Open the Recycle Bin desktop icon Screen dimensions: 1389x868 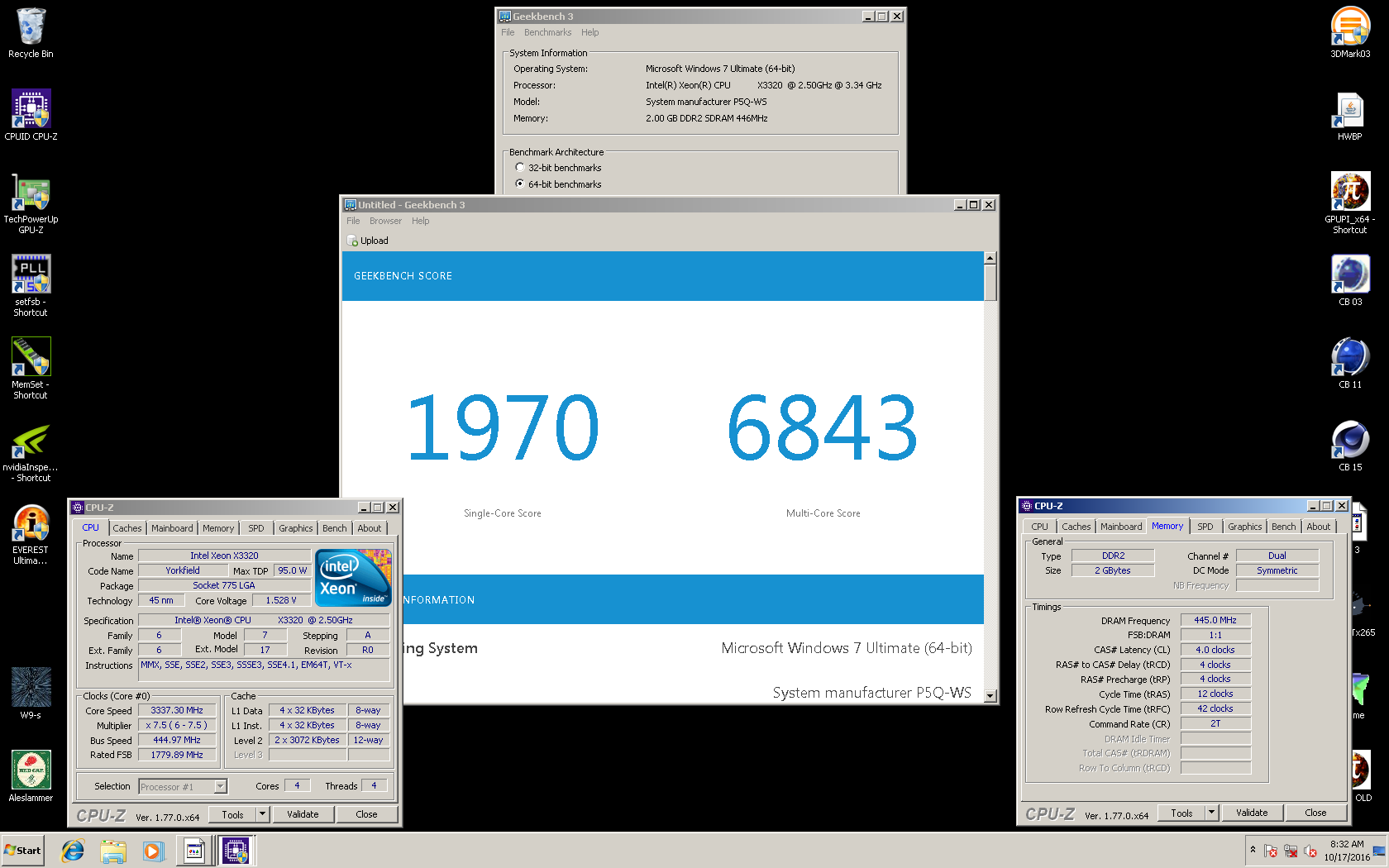pyautogui.click(x=31, y=33)
